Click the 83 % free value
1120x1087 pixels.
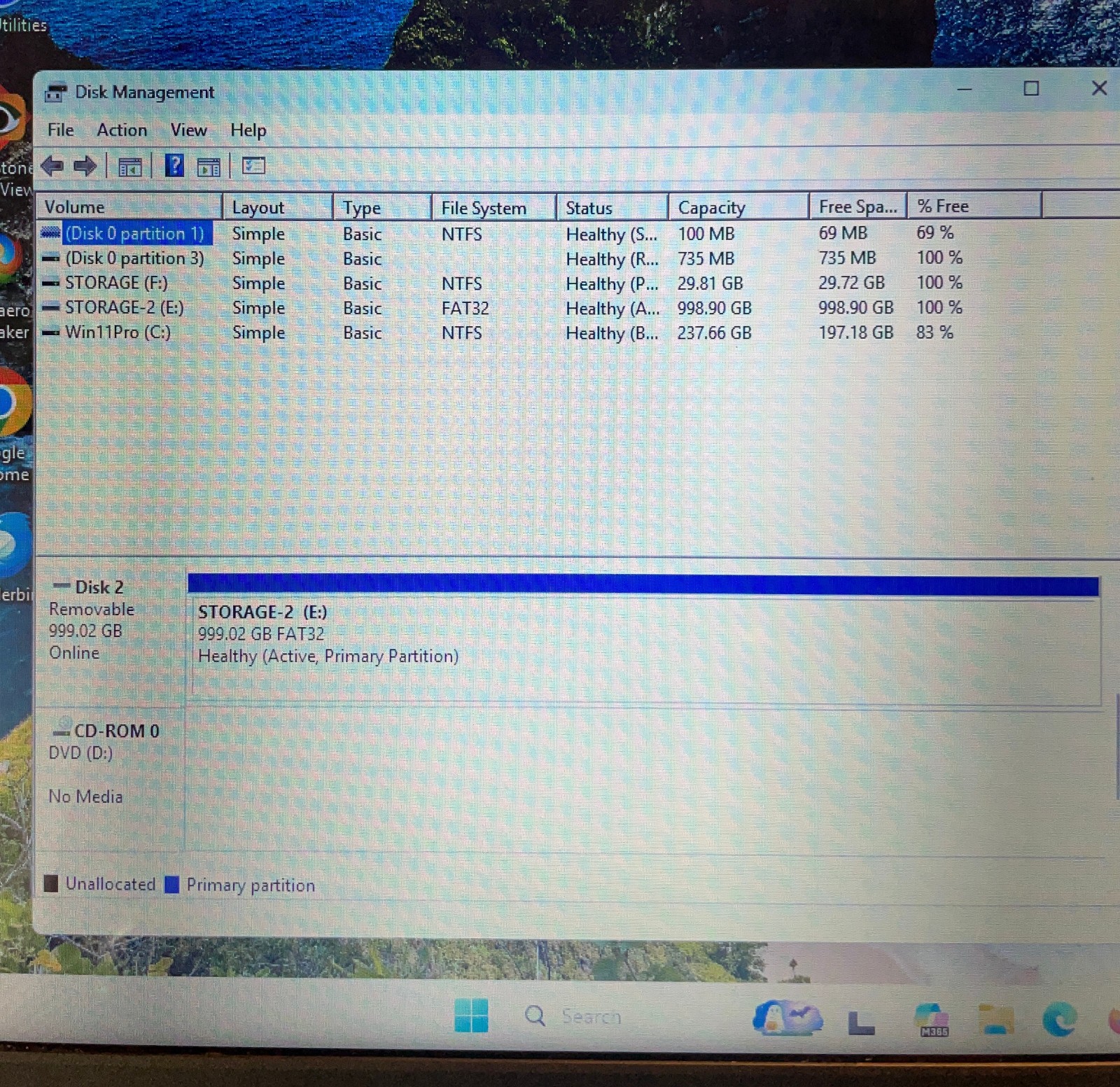point(934,332)
